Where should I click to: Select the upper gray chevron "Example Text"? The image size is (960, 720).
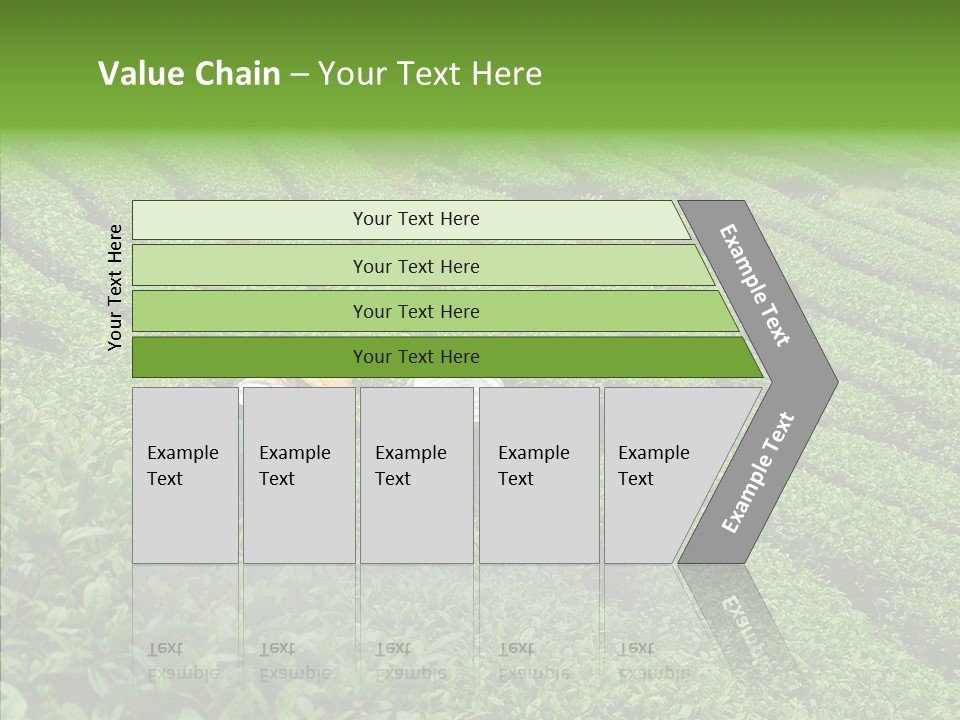757,286
